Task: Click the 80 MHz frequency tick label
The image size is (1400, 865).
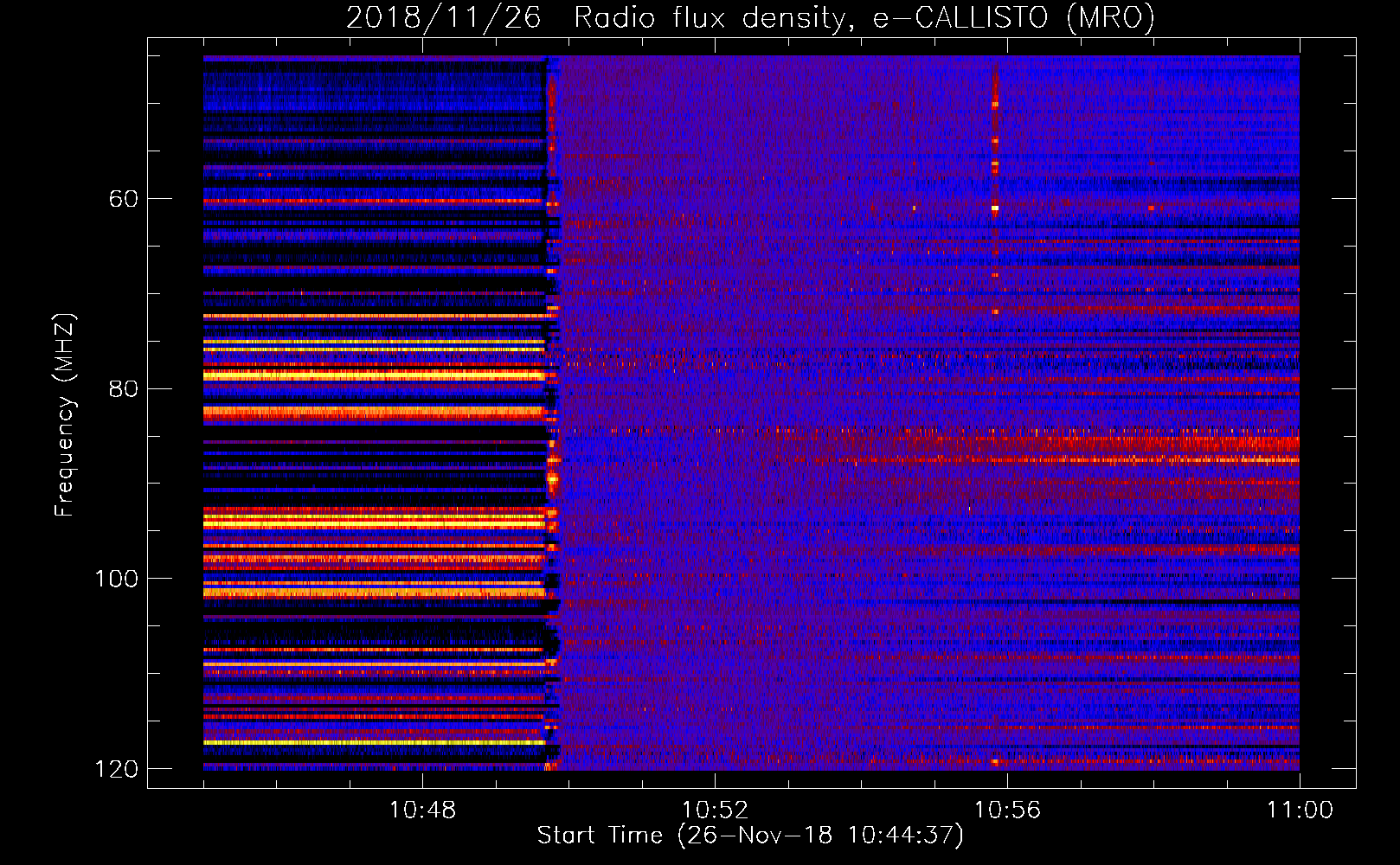Action: click(123, 388)
